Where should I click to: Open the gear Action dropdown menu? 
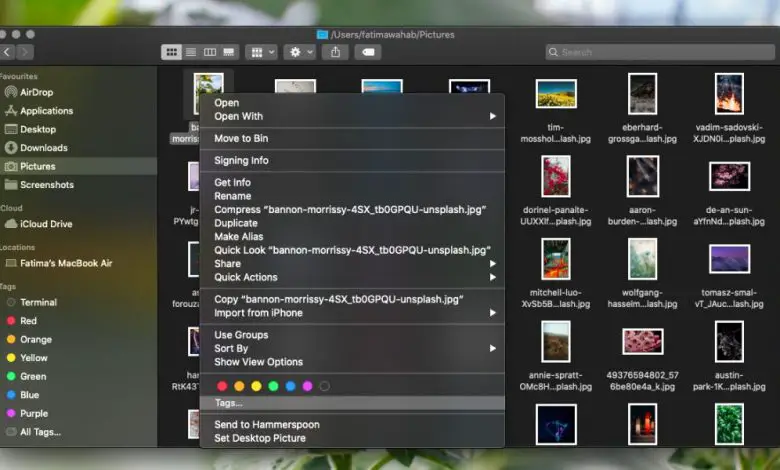pos(299,51)
